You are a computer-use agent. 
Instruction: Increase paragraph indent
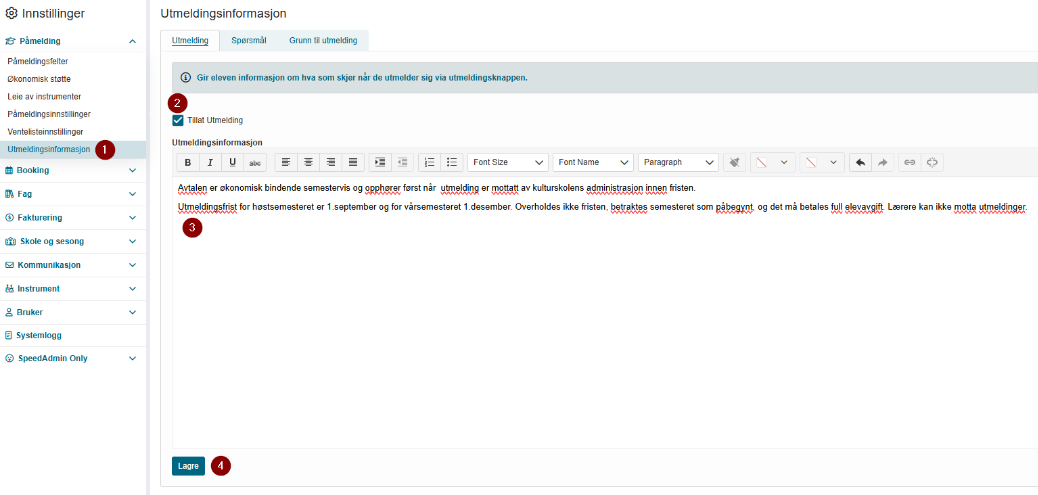380,162
